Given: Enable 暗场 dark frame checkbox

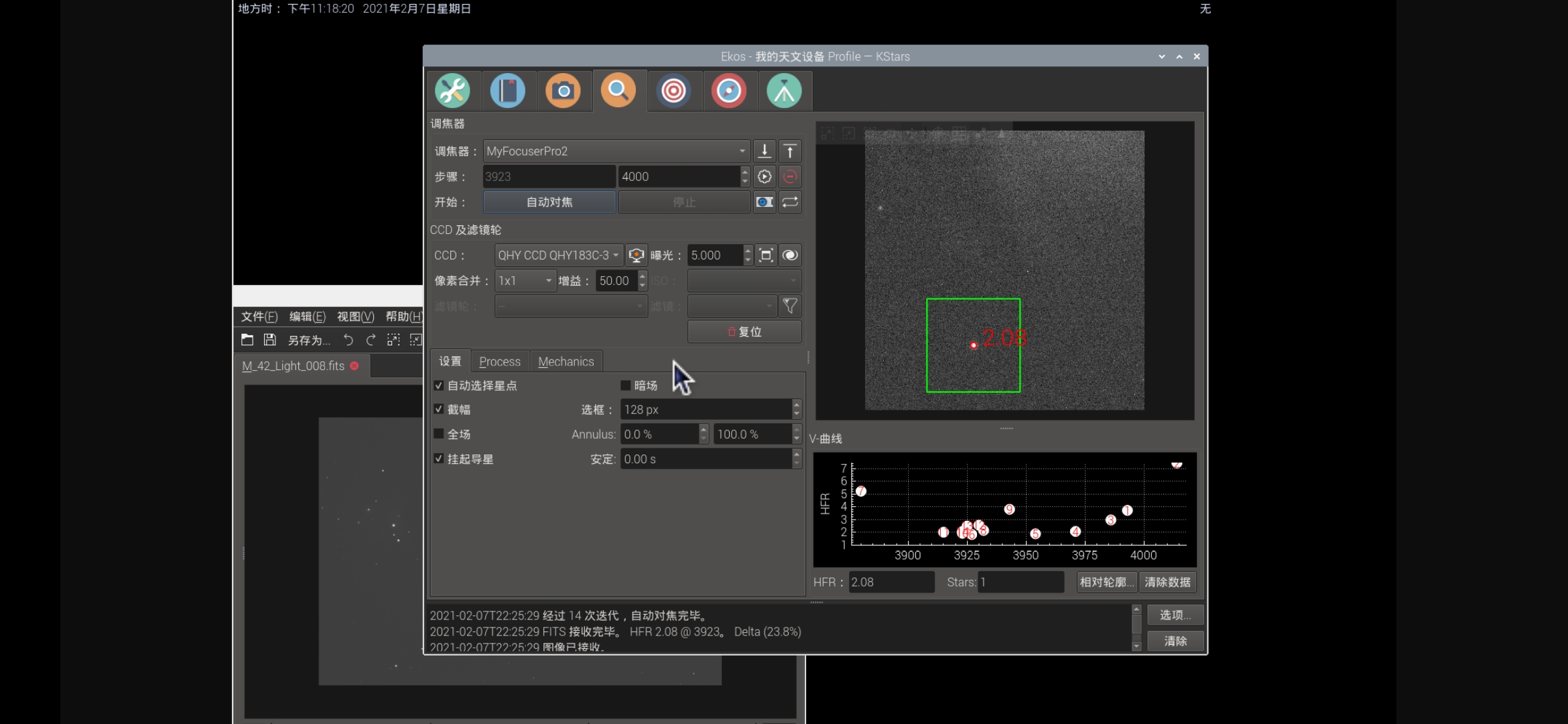Looking at the screenshot, I should coord(625,385).
